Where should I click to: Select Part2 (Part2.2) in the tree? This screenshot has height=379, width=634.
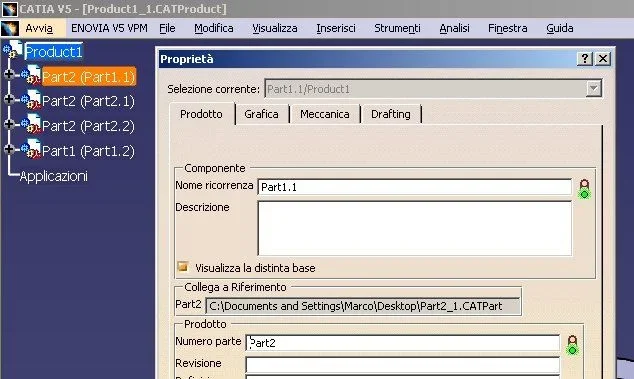tap(89, 126)
